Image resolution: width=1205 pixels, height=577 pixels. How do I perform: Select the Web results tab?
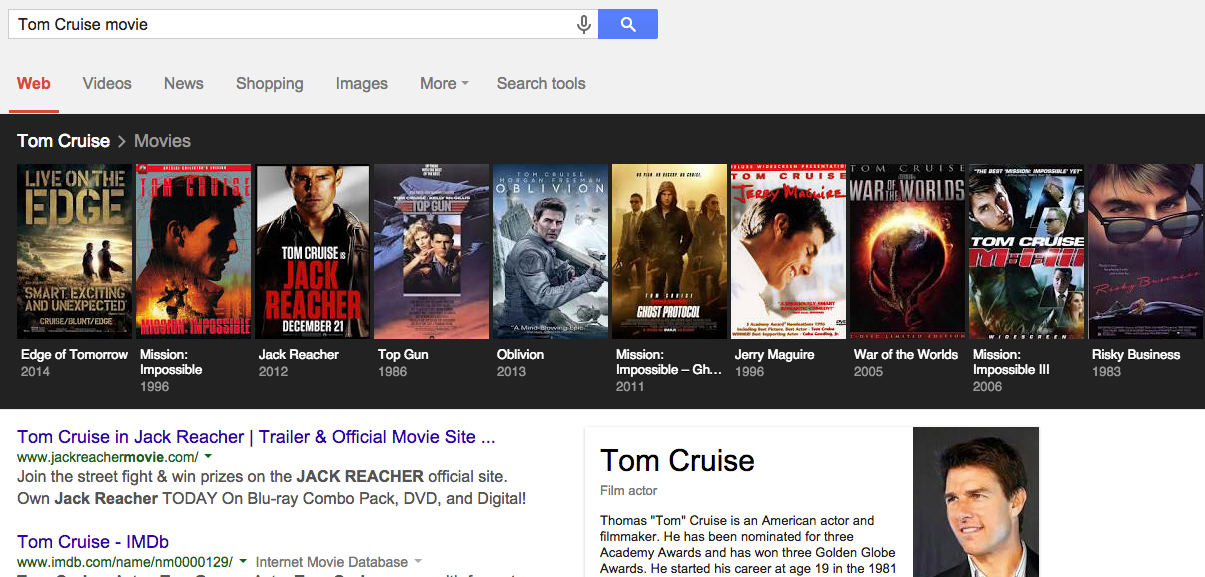(34, 84)
